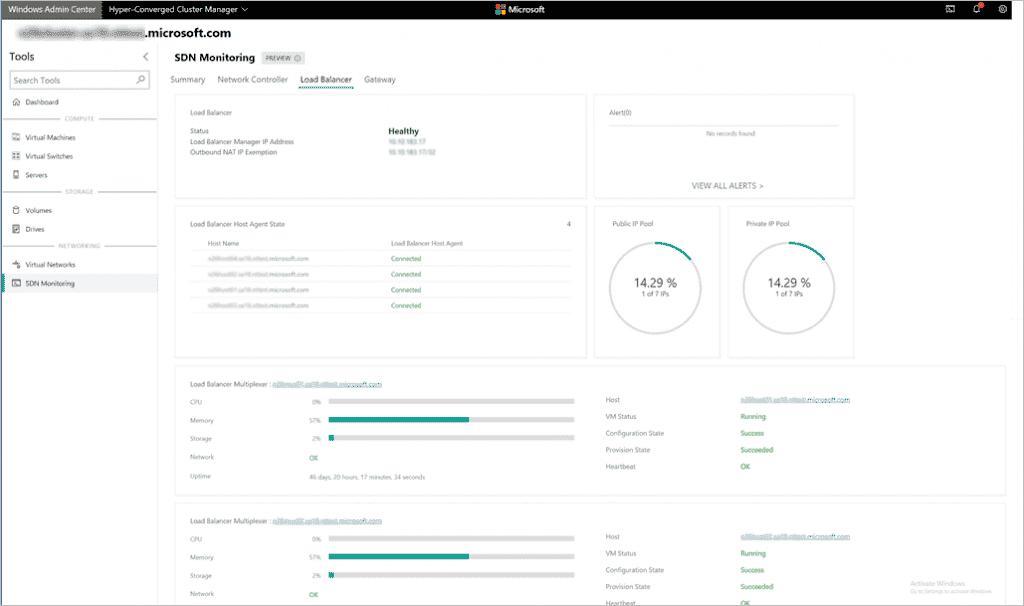Image resolution: width=1024 pixels, height=606 pixels.
Task: Focus the Search Tools input field
Action: point(80,80)
